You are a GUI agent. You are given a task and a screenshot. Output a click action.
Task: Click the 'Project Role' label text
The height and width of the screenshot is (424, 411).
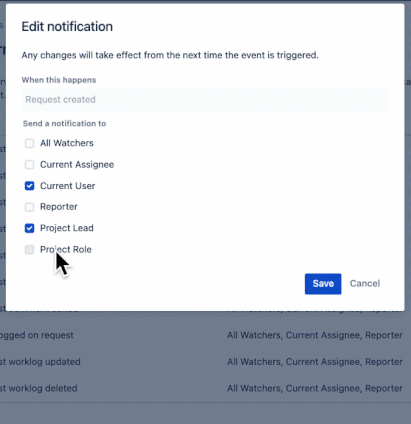66,249
